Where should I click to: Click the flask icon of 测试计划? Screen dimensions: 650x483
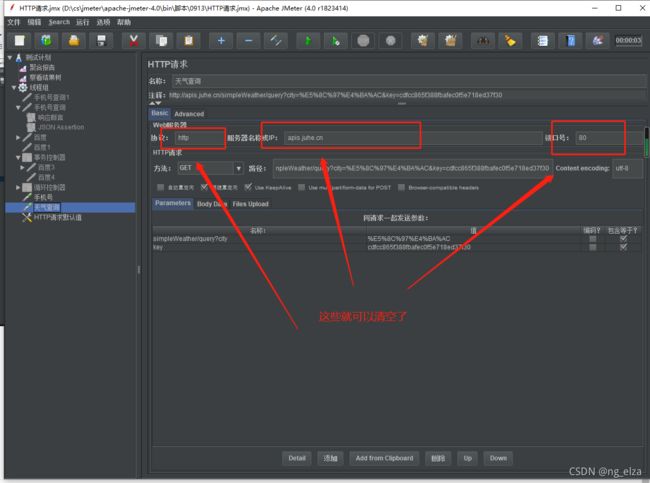[x=19, y=57]
